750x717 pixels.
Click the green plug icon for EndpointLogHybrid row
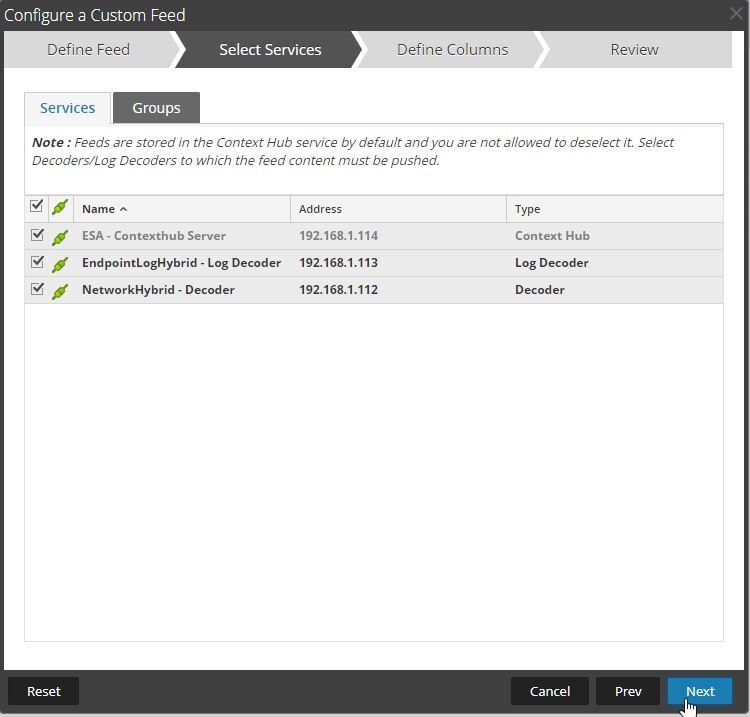coord(60,264)
